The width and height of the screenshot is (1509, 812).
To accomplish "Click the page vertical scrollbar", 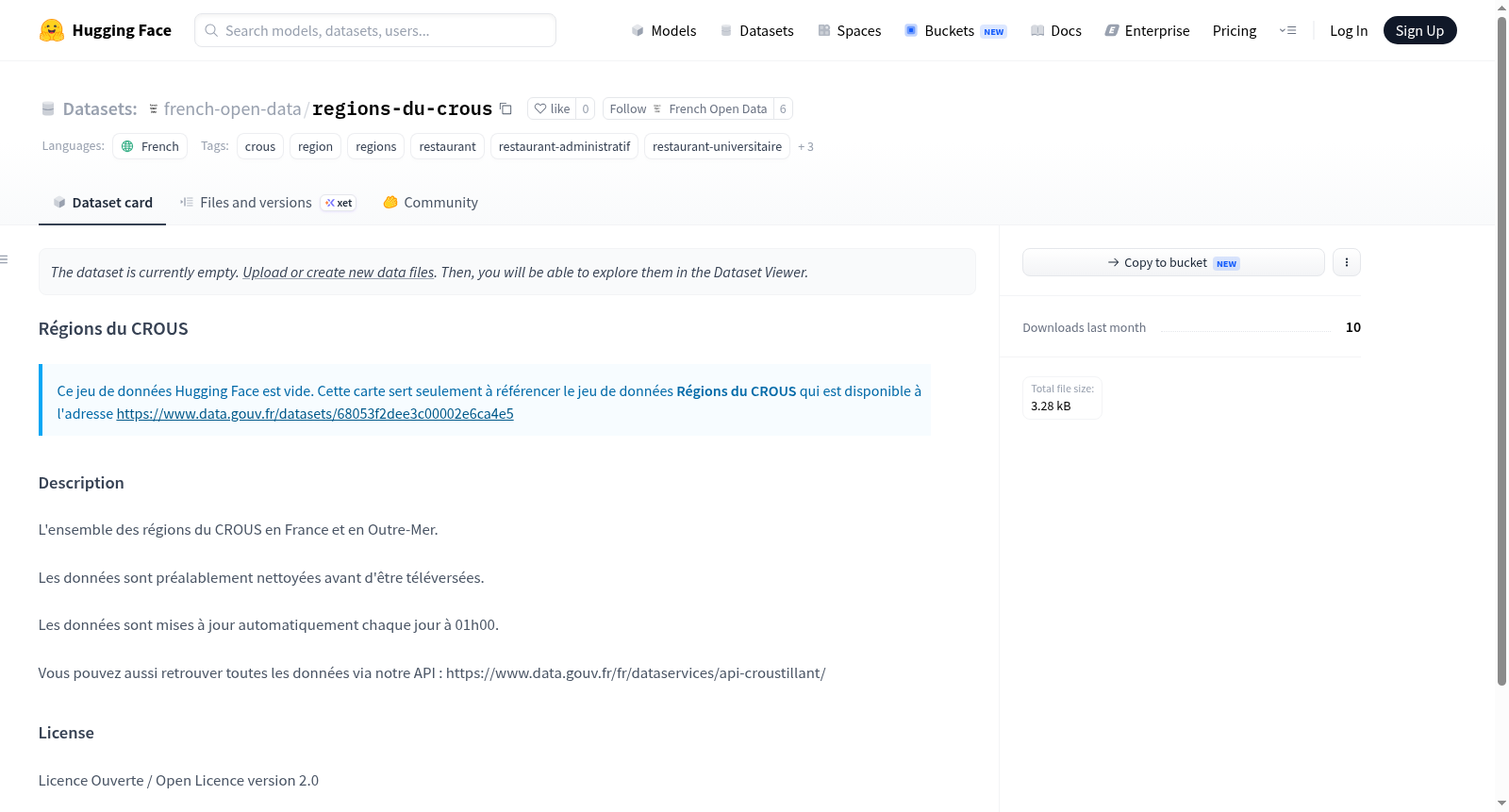I will [1501, 349].
